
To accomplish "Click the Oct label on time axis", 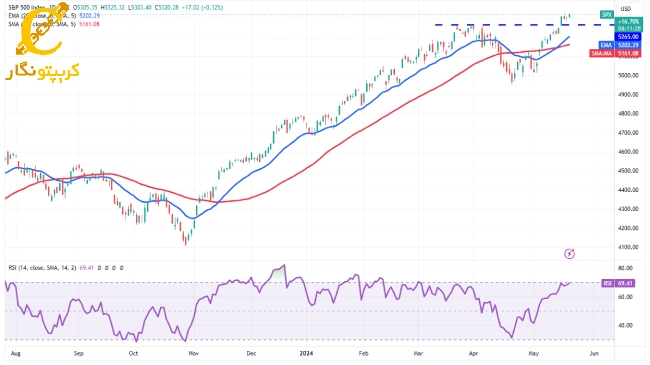I will pyautogui.click(x=133, y=354).
